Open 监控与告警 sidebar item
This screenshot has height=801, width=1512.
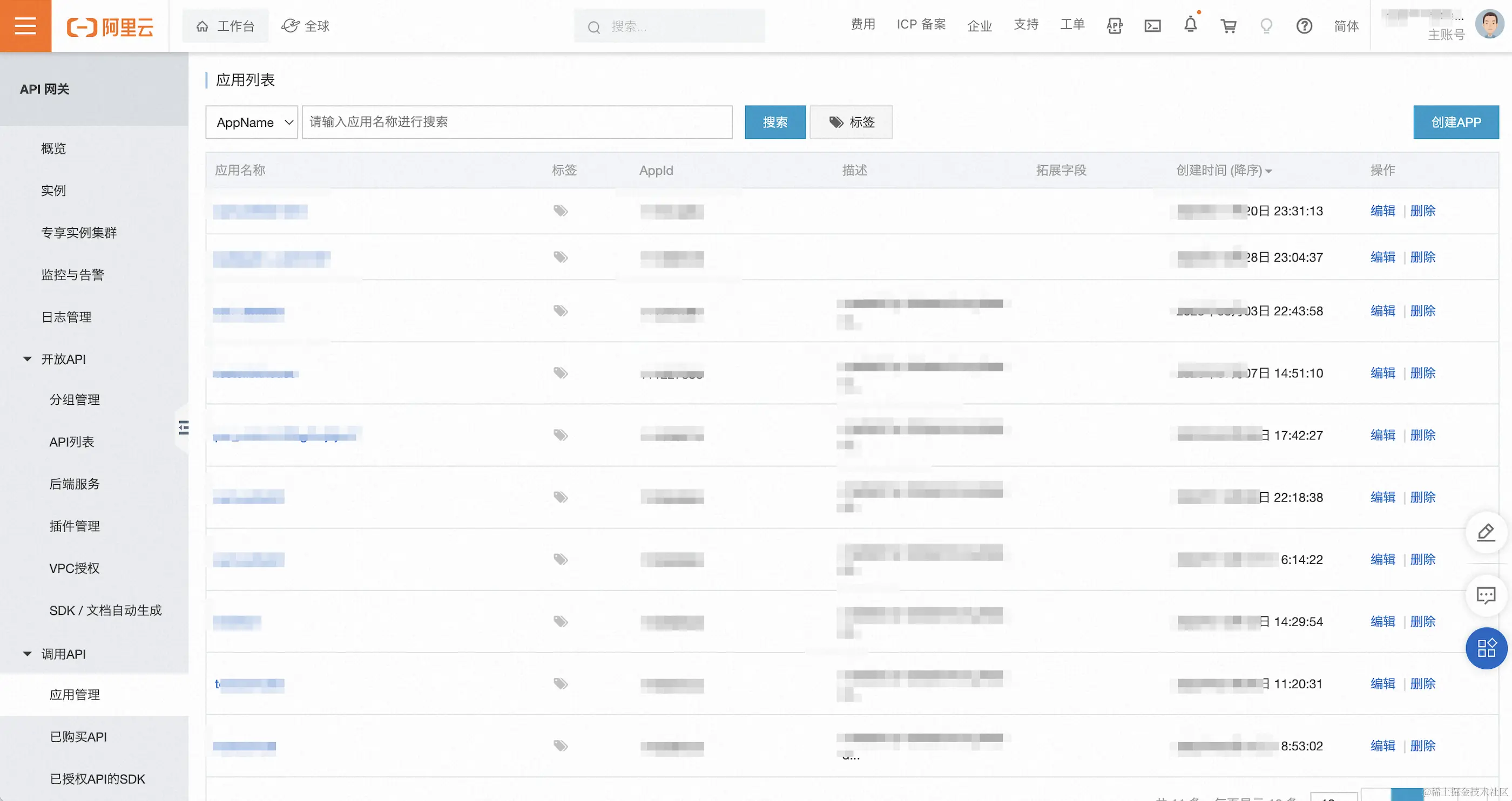72,275
